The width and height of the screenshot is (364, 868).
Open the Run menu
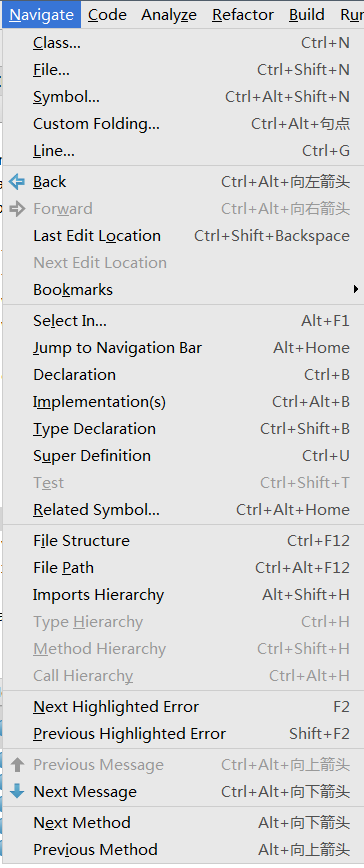click(x=351, y=14)
